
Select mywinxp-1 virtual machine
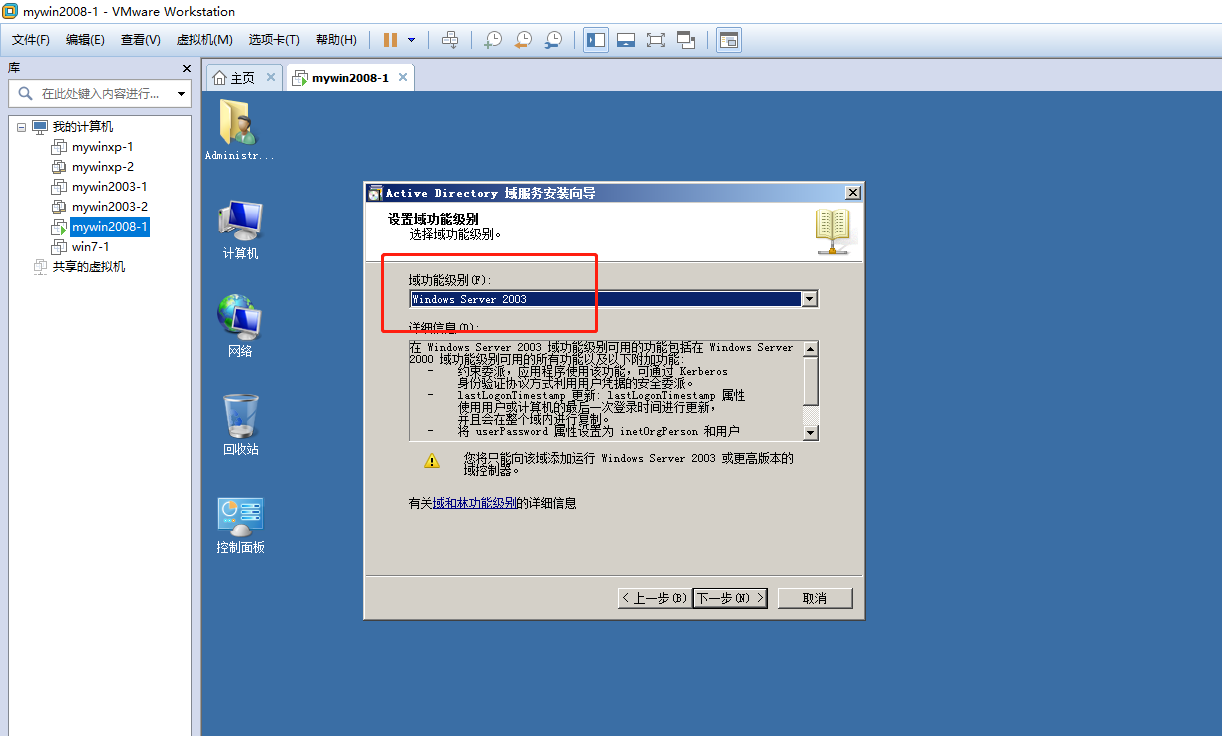[x=102, y=147]
